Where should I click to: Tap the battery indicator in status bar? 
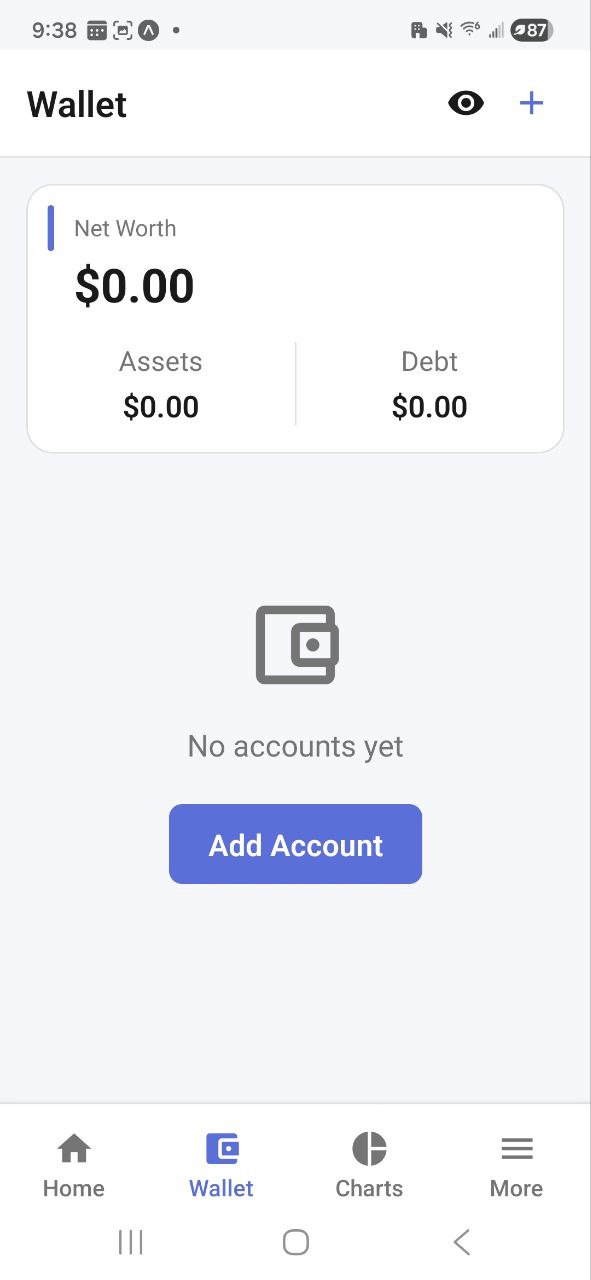coord(529,29)
